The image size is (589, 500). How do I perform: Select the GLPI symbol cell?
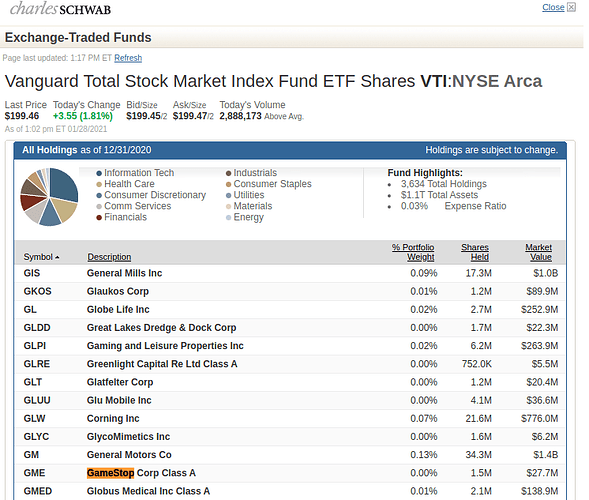(x=35, y=346)
